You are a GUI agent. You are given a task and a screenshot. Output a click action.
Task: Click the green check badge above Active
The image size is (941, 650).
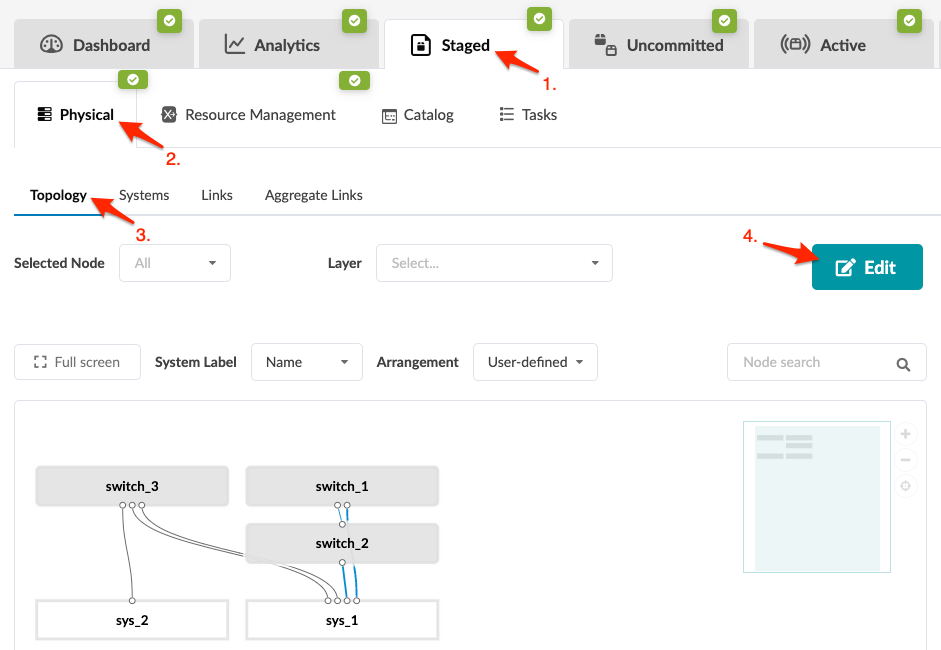point(909,20)
